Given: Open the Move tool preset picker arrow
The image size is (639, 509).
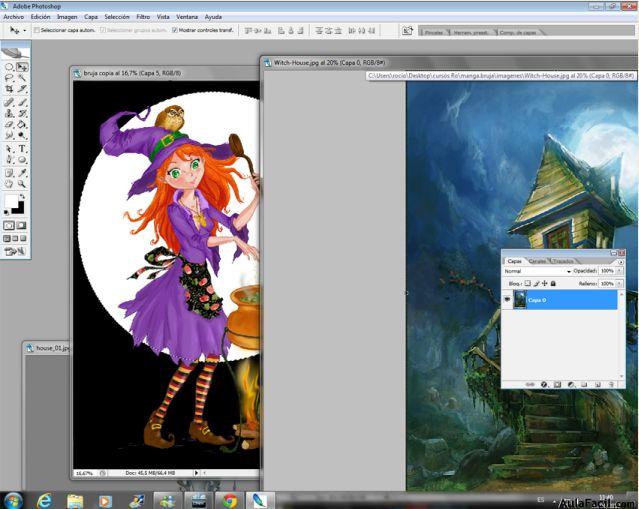Looking at the screenshot, I should 24,31.
